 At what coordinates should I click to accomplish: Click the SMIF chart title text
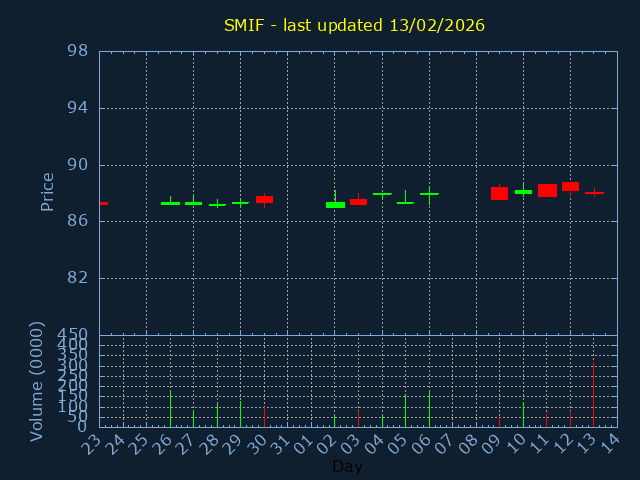(354, 25)
